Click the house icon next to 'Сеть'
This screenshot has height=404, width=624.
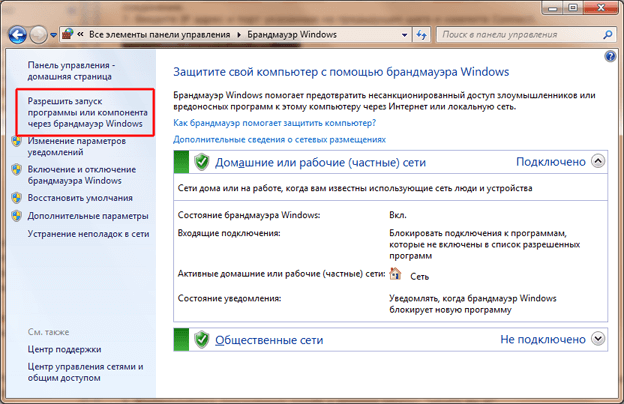(x=395, y=274)
